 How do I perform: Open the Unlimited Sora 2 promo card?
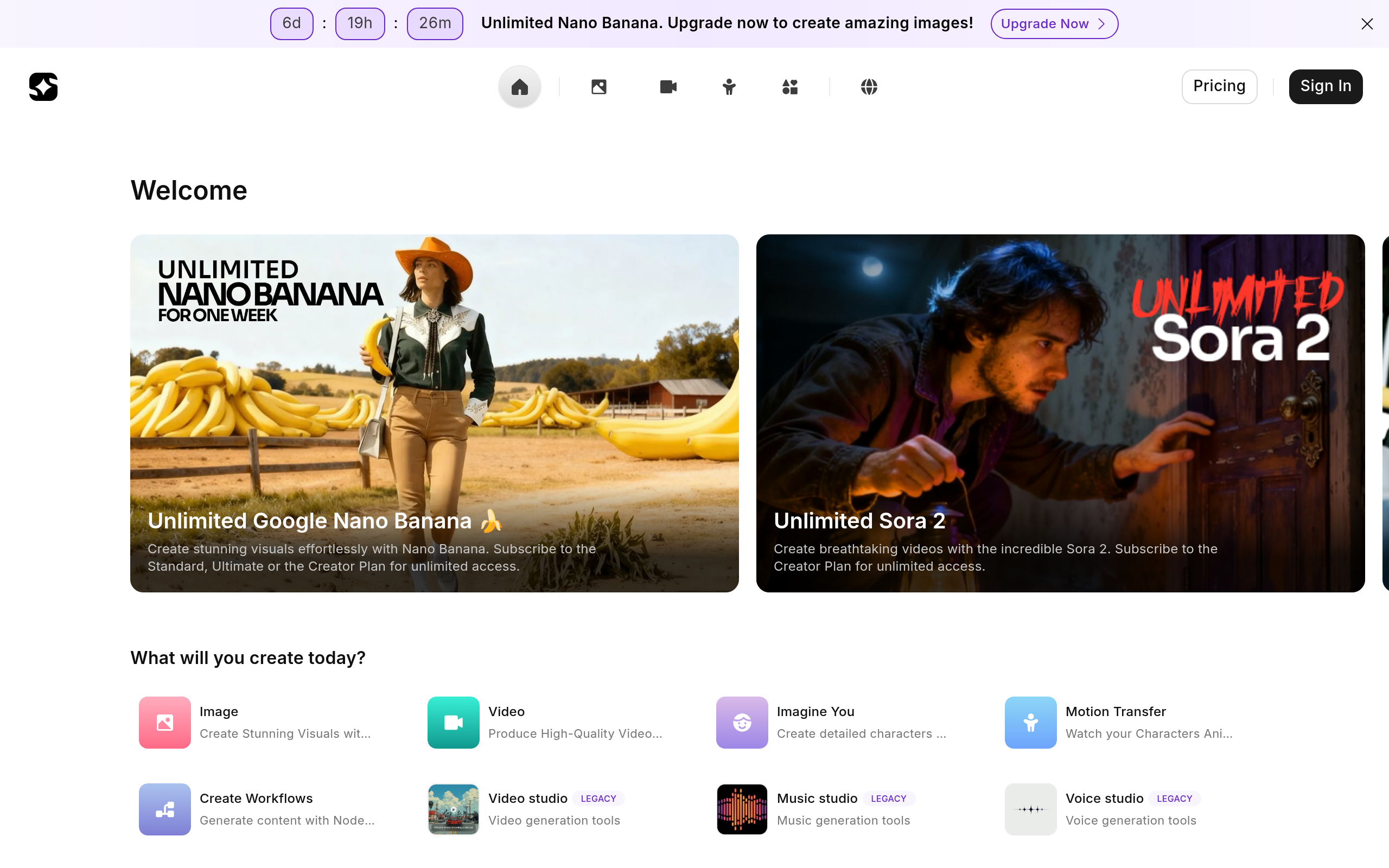pos(1060,413)
